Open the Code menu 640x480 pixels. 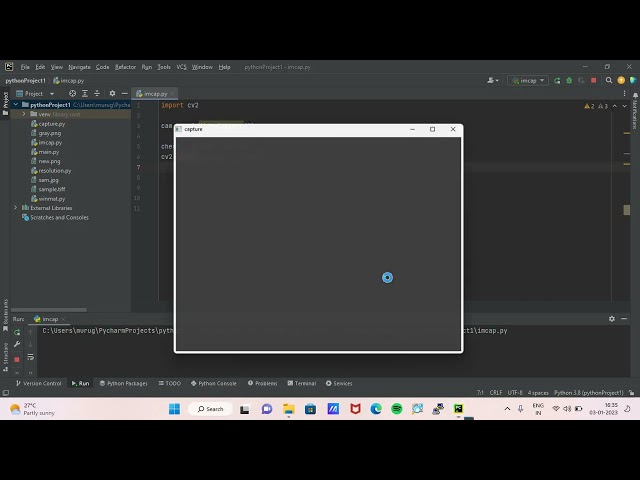[x=102, y=67]
